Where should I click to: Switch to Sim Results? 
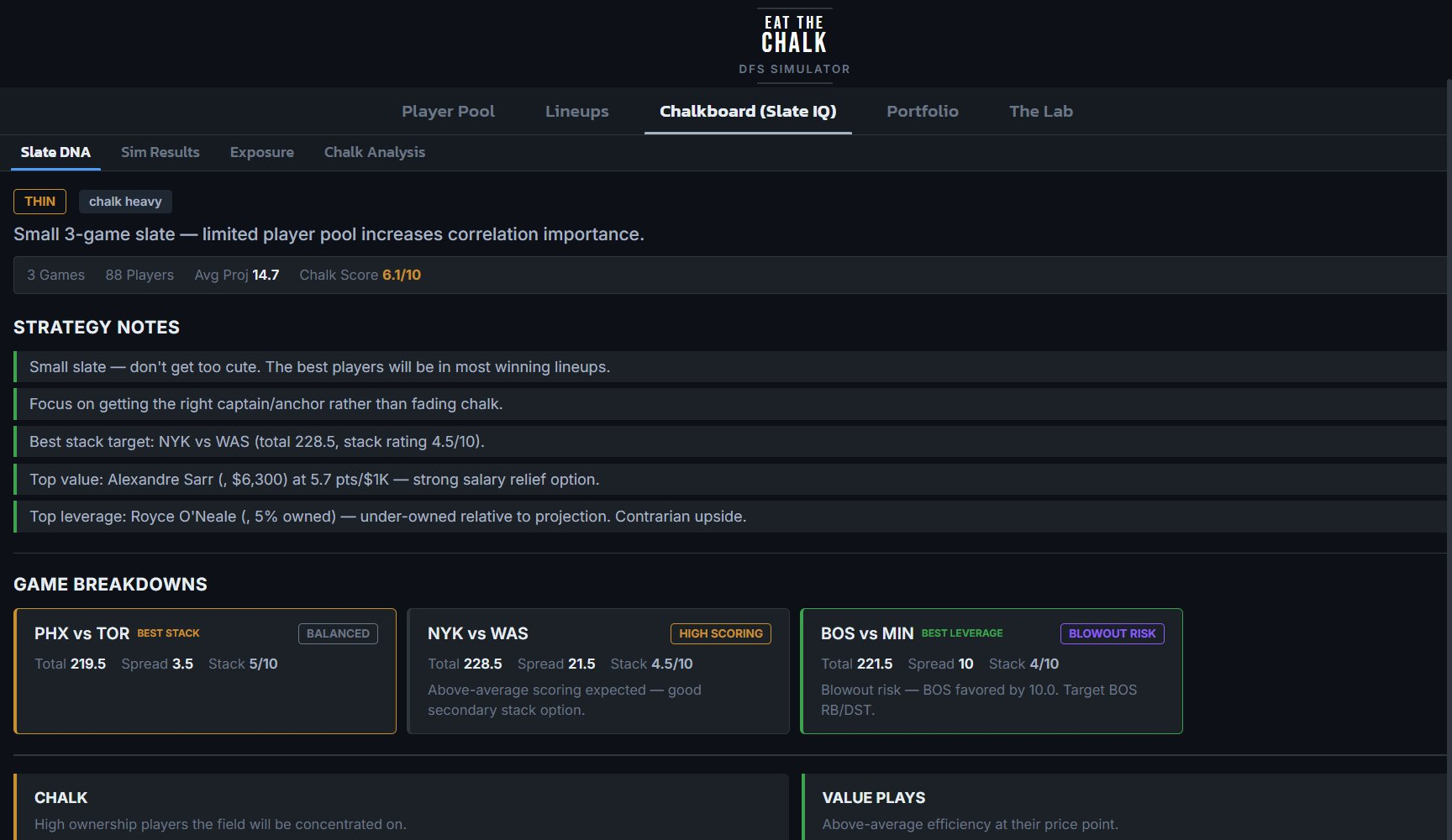pos(160,152)
